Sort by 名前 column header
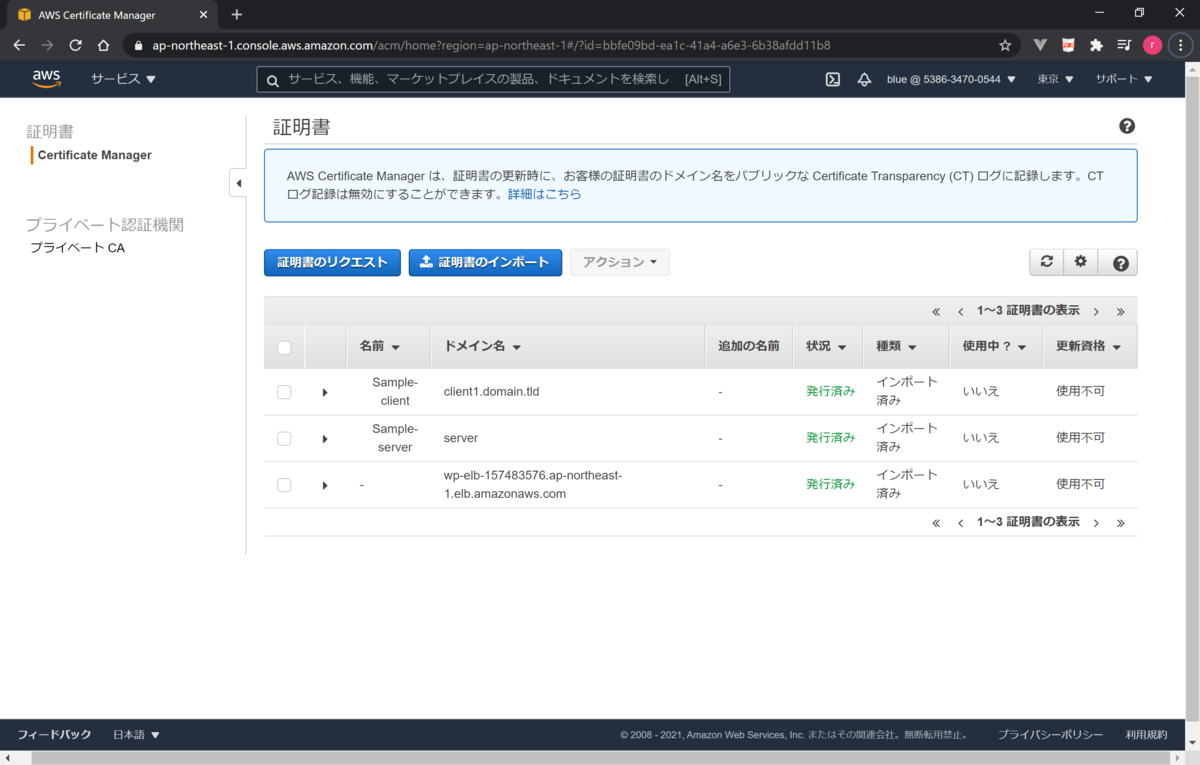This screenshot has width=1200, height=765. point(380,346)
